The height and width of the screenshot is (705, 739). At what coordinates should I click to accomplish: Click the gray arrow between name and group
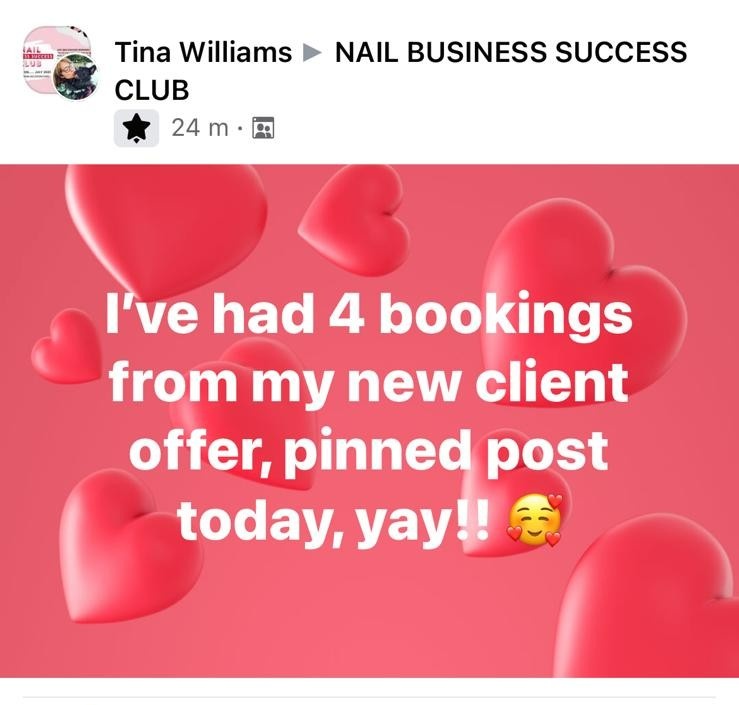tap(312, 53)
